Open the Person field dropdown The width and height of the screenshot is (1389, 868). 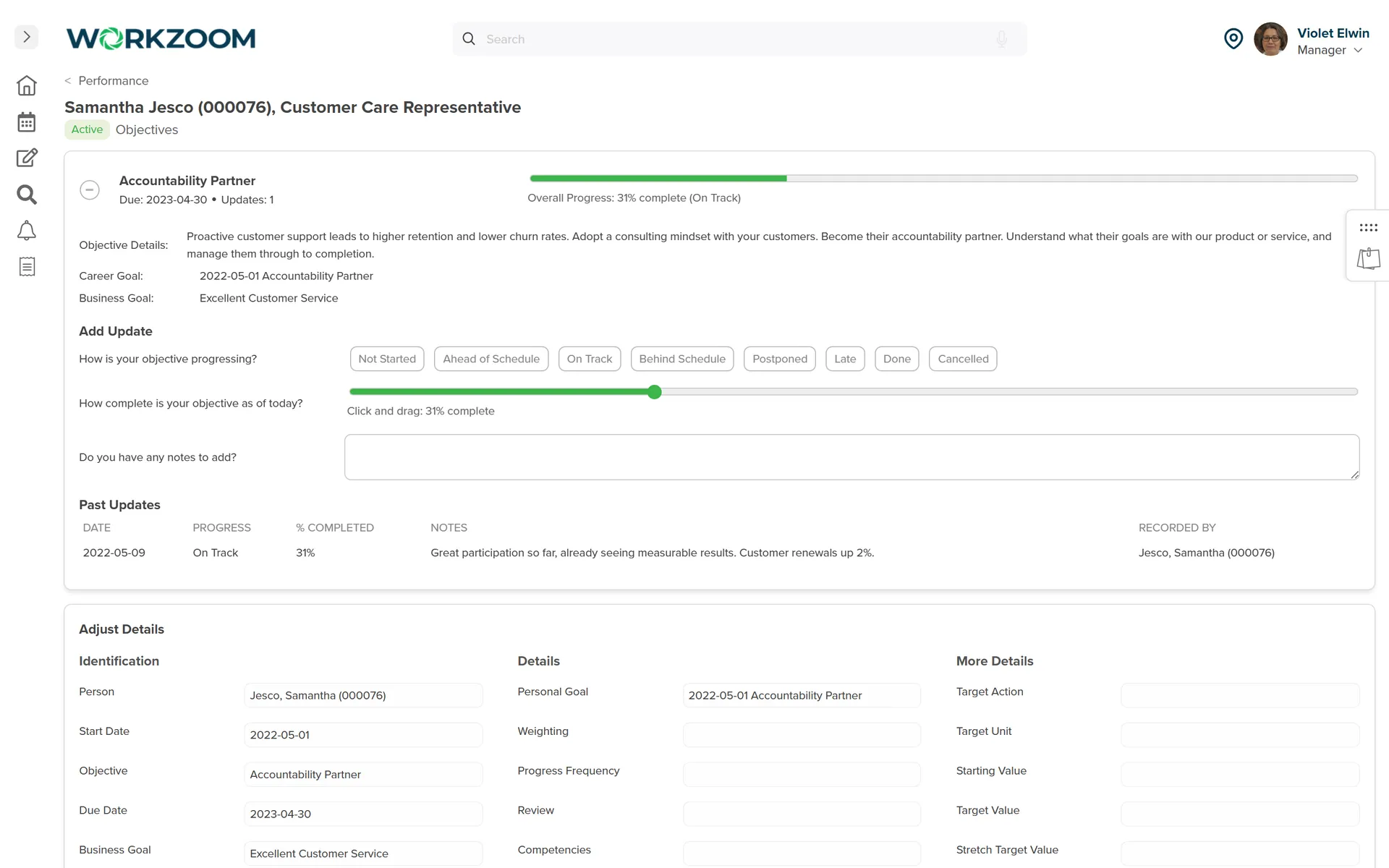click(x=363, y=695)
